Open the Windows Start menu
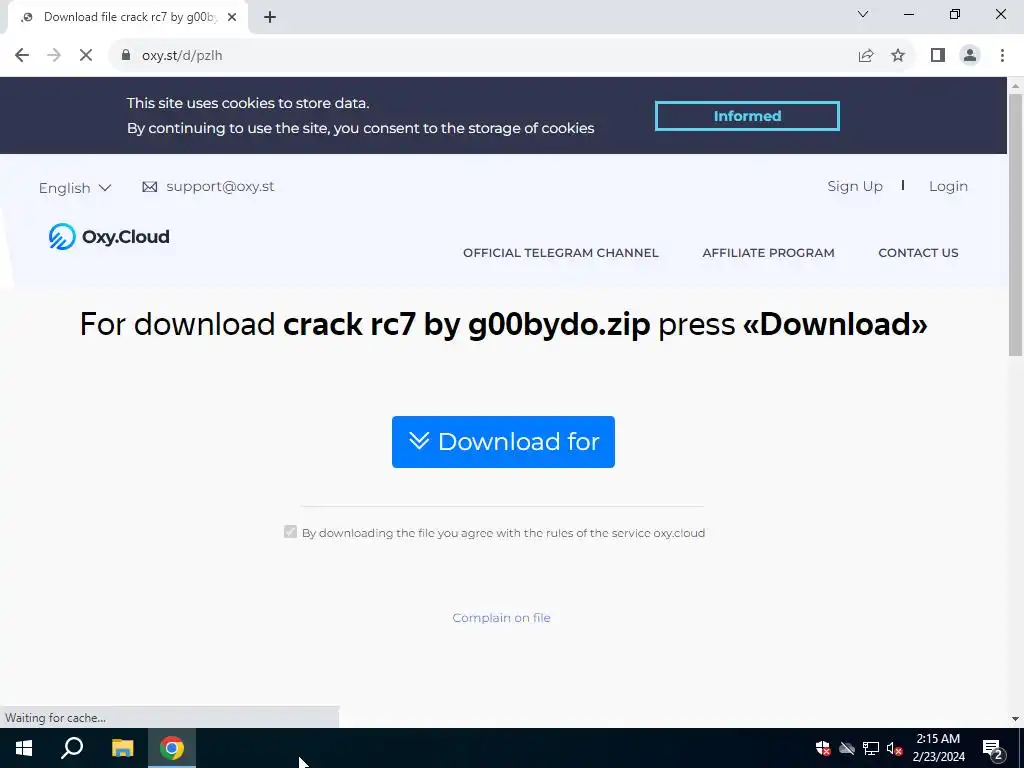This screenshot has width=1024, height=768. 24,748
